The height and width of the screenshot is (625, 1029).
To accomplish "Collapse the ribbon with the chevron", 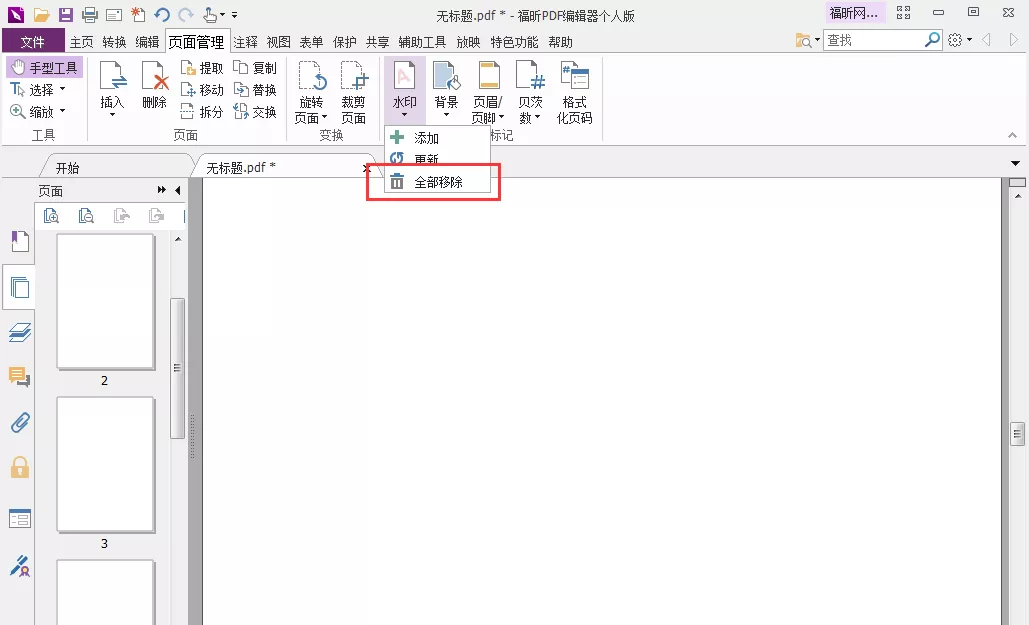I will (x=1013, y=135).
